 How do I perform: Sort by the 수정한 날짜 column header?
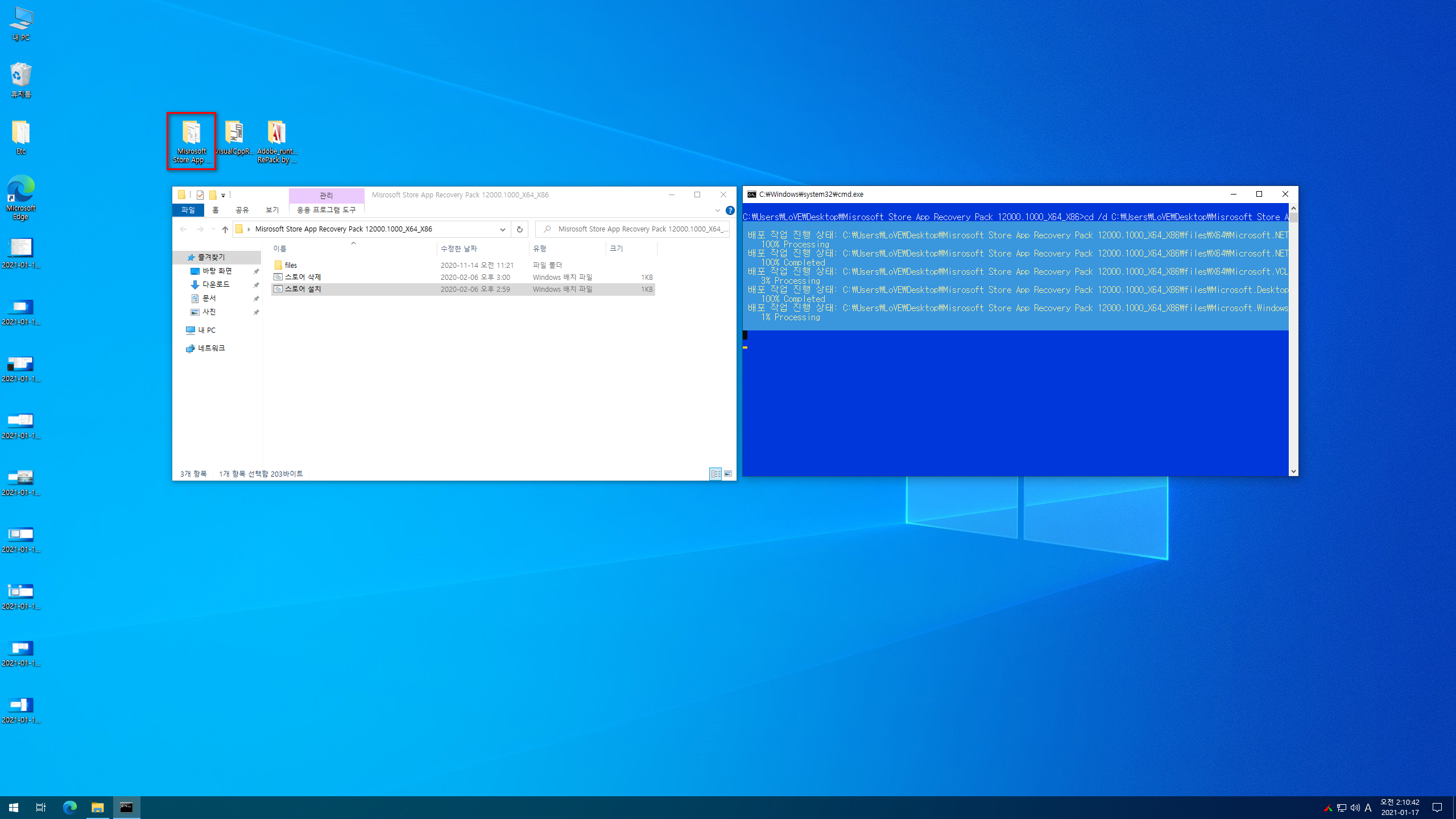tap(459, 249)
